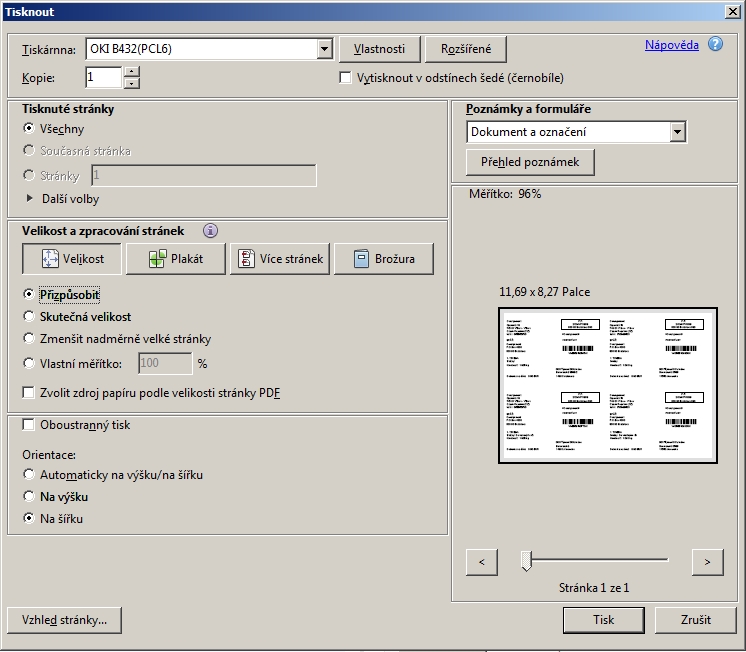Open the Tiskárna printer dropdown
This screenshot has height=652, width=746.
(x=324, y=49)
